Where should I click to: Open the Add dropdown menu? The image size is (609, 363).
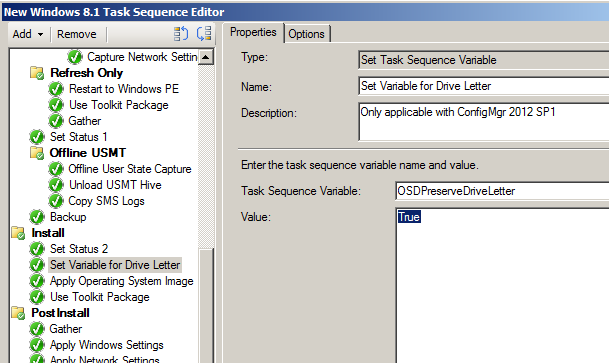(28, 34)
